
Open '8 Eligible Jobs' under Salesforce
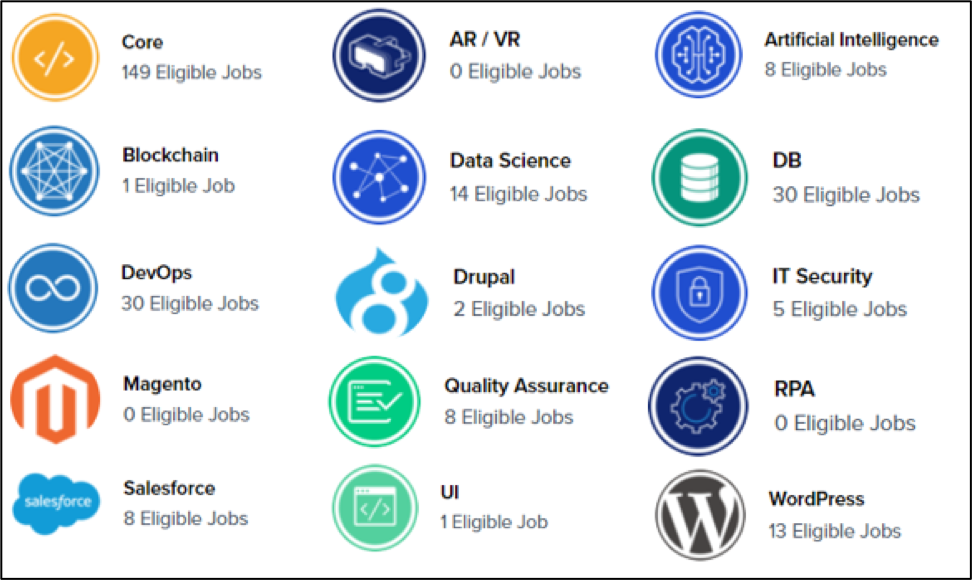[x=185, y=518]
